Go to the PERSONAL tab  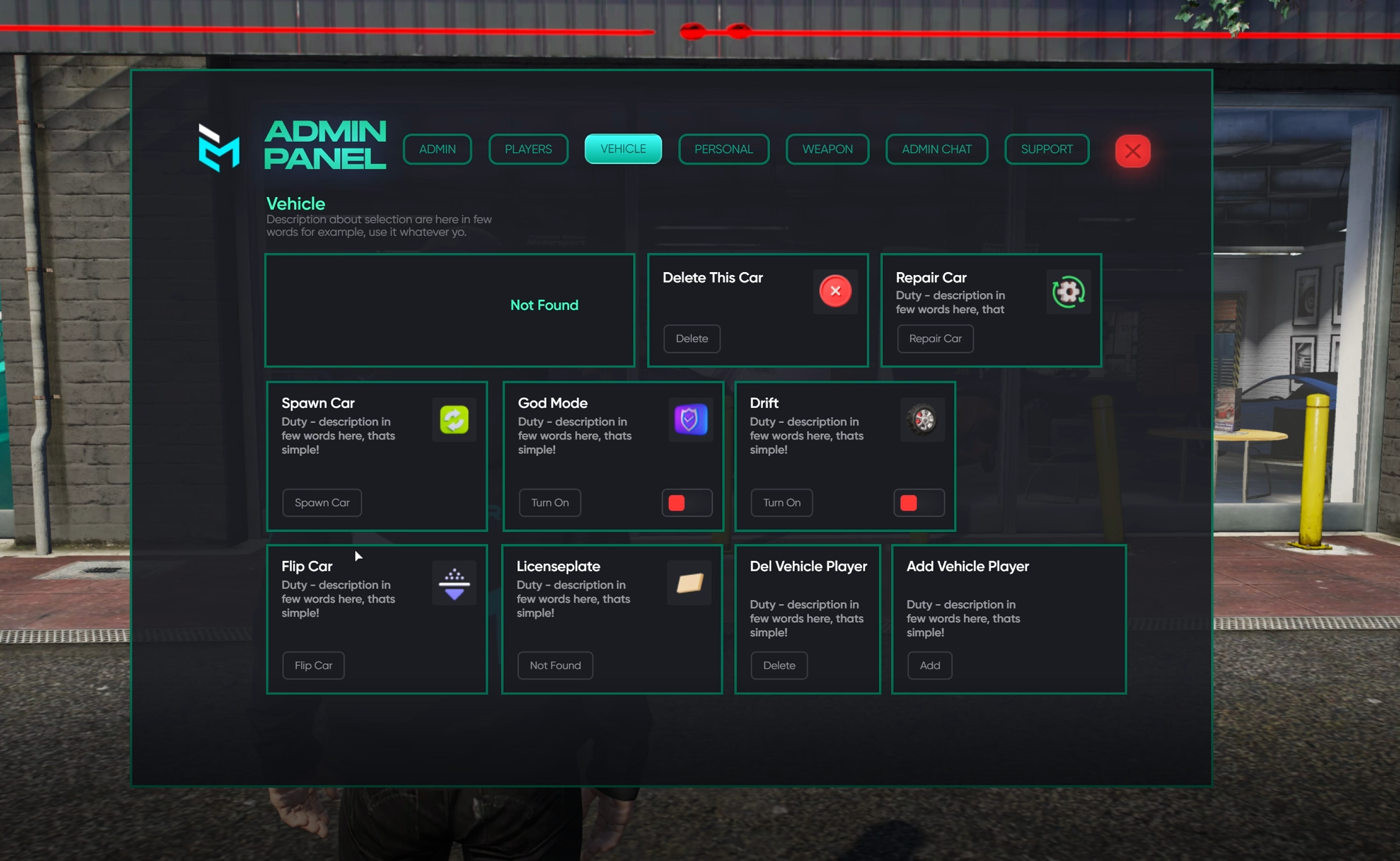coord(724,149)
